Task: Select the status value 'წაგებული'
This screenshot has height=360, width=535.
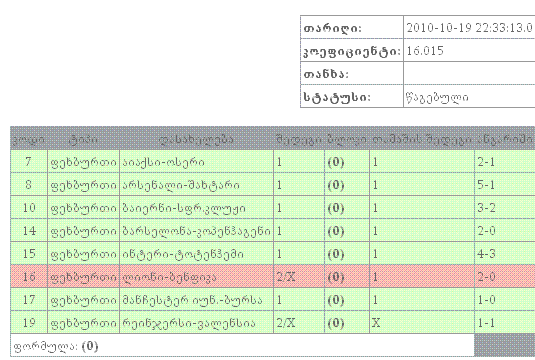Action: pyautogui.click(x=437, y=98)
